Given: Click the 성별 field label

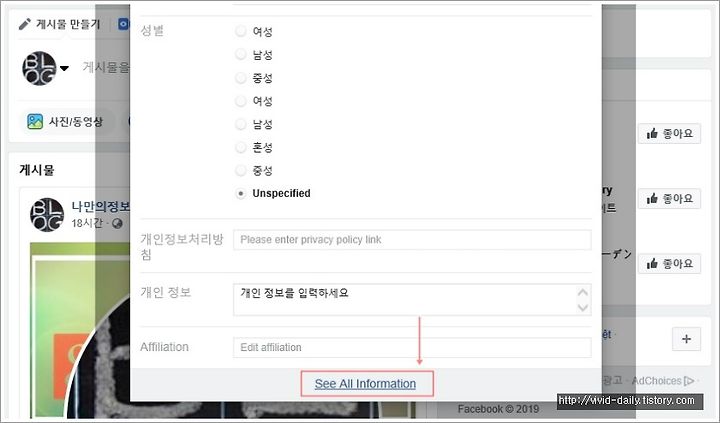Looking at the screenshot, I should 152,31.
